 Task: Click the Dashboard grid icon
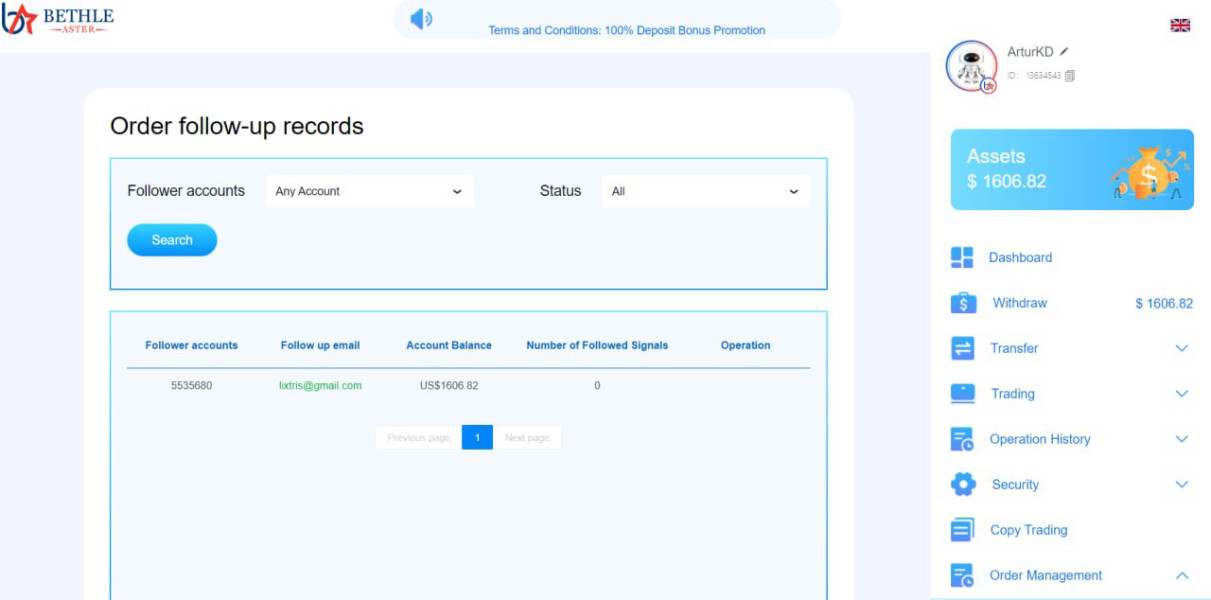(x=962, y=258)
